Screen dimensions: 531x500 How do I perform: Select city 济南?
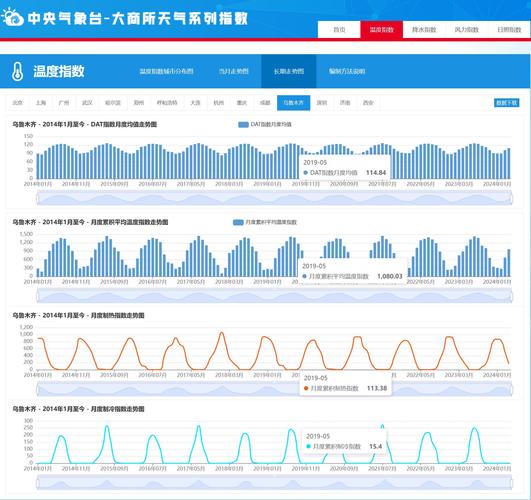tap(345, 103)
